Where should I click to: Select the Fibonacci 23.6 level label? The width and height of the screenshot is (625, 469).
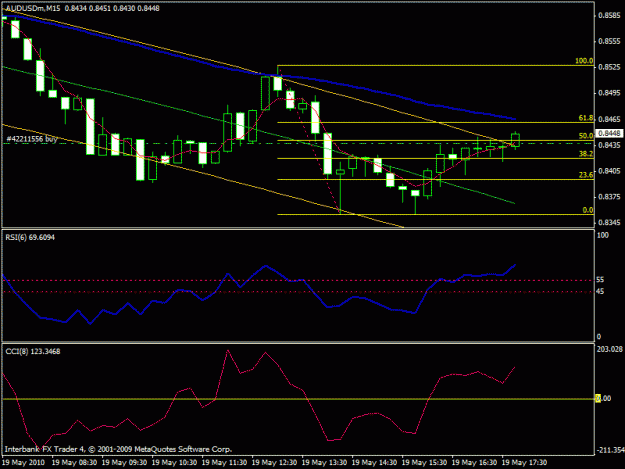point(586,175)
